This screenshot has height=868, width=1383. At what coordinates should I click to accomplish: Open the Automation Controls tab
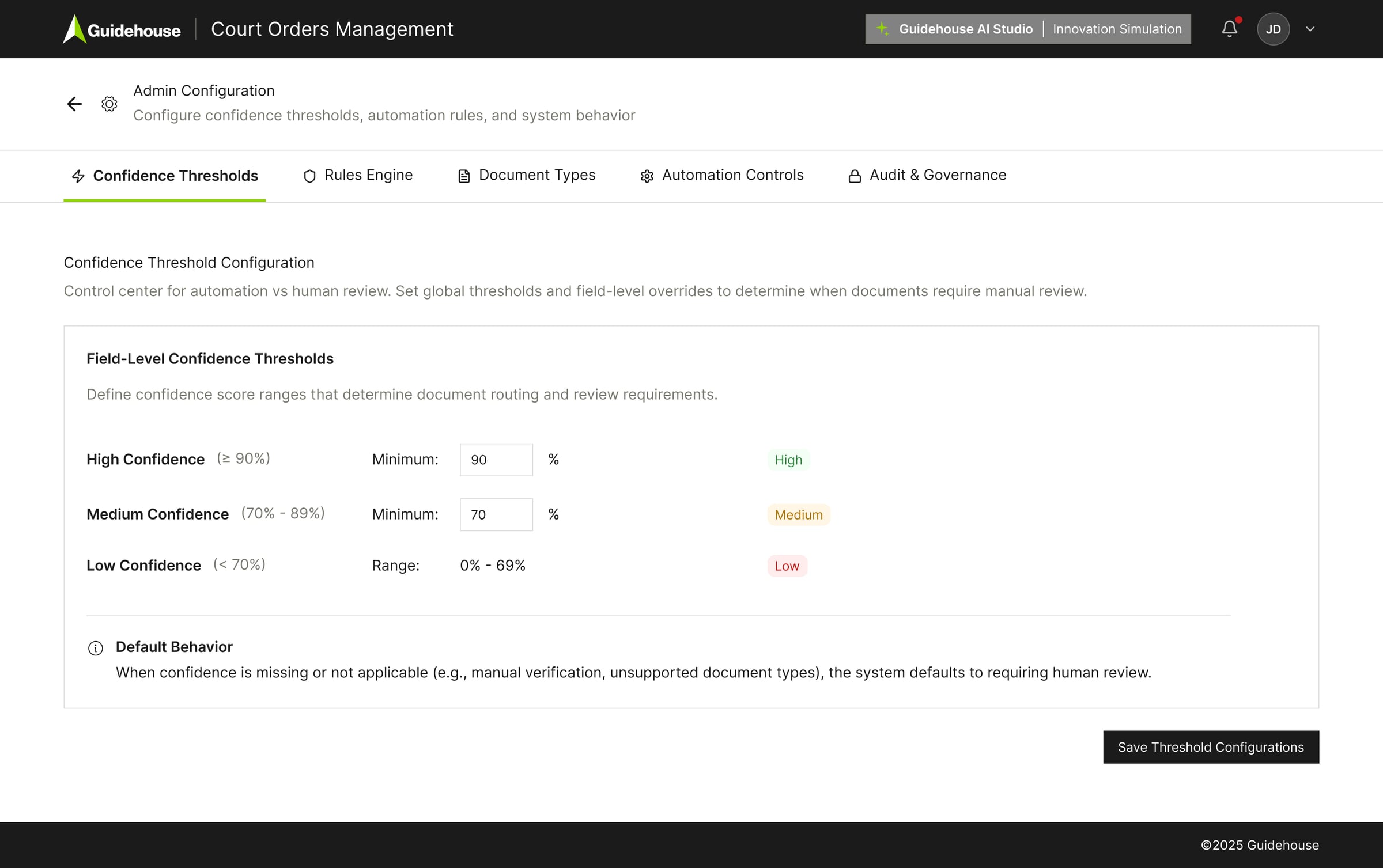pyautogui.click(x=732, y=175)
